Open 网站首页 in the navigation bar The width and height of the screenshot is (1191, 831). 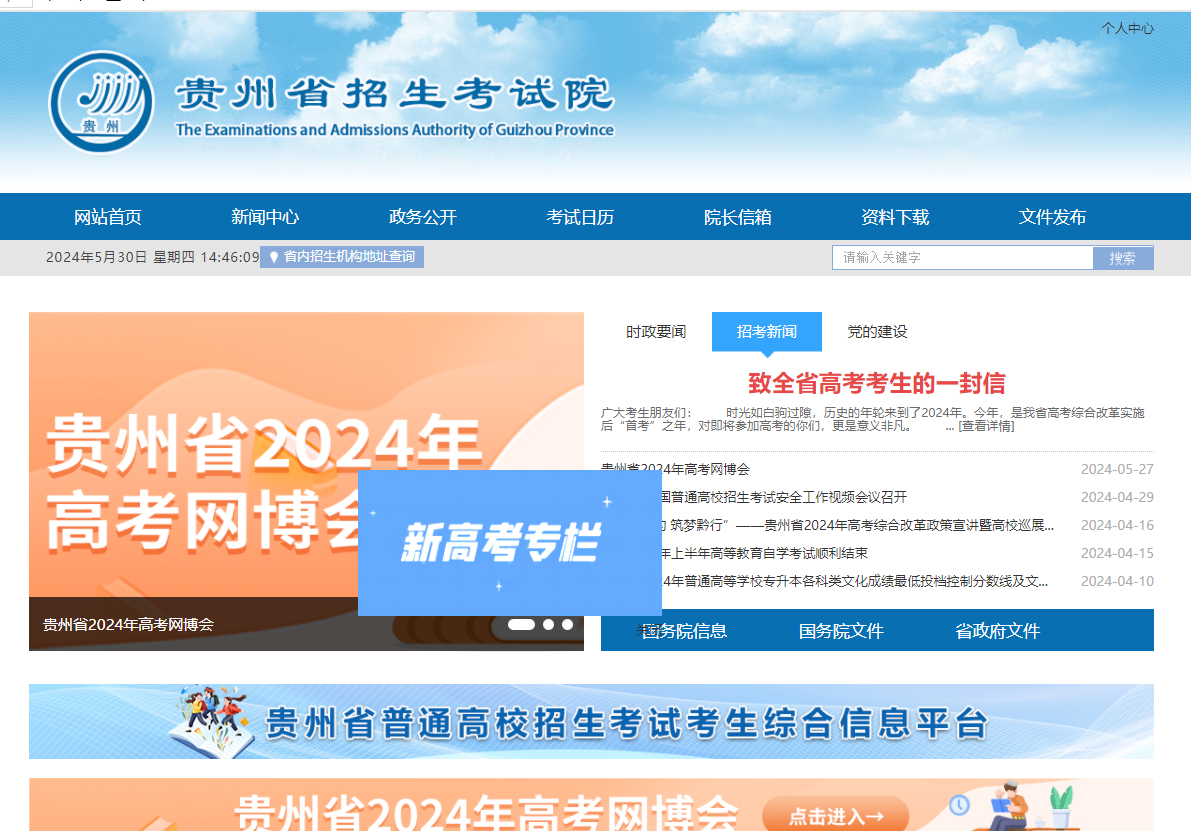click(x=108, y=217)
